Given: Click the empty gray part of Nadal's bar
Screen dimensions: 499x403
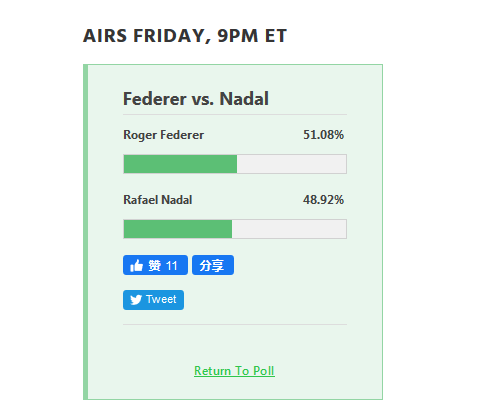Looking at the screenshot, I should point(289,229).
